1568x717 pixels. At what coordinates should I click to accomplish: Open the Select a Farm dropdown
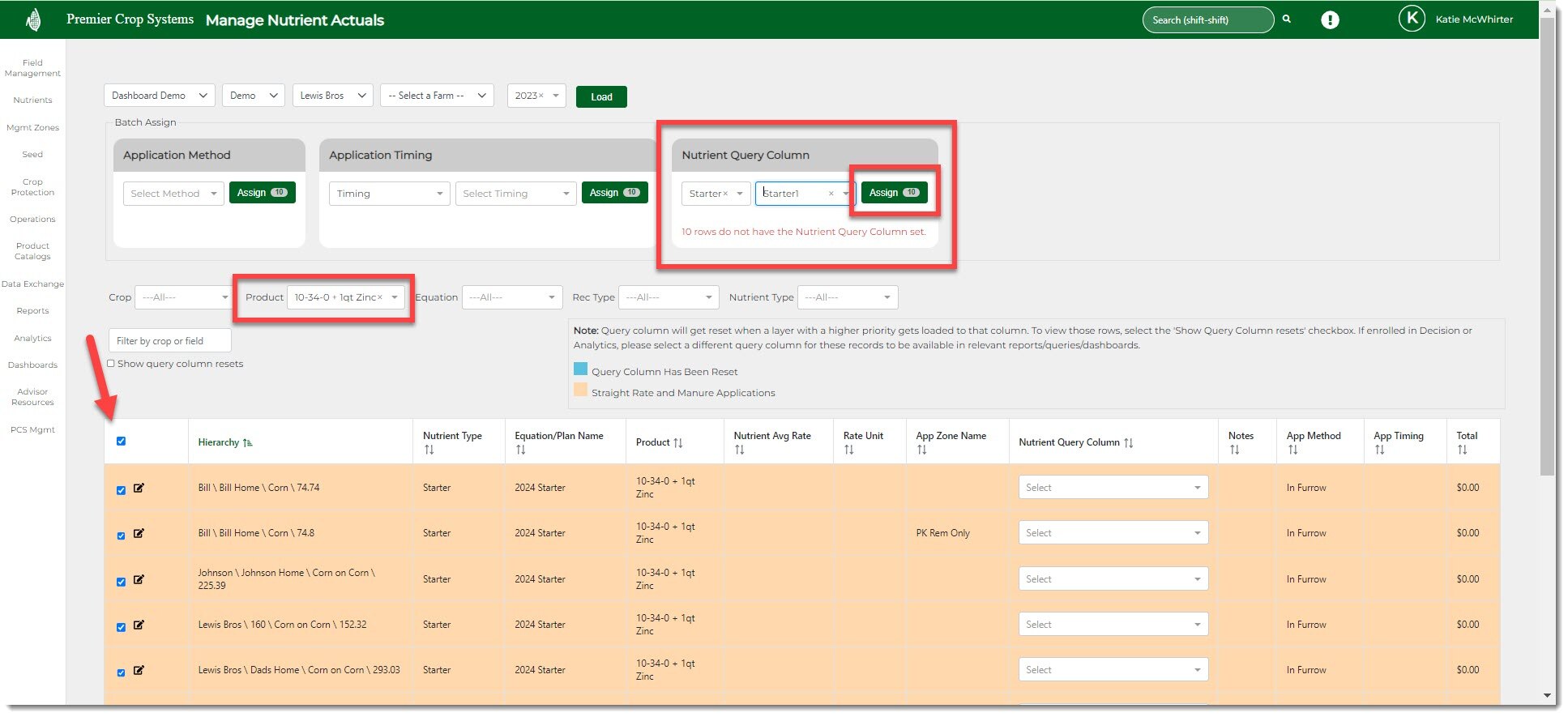pyautogui.click(x=437, y=96)
